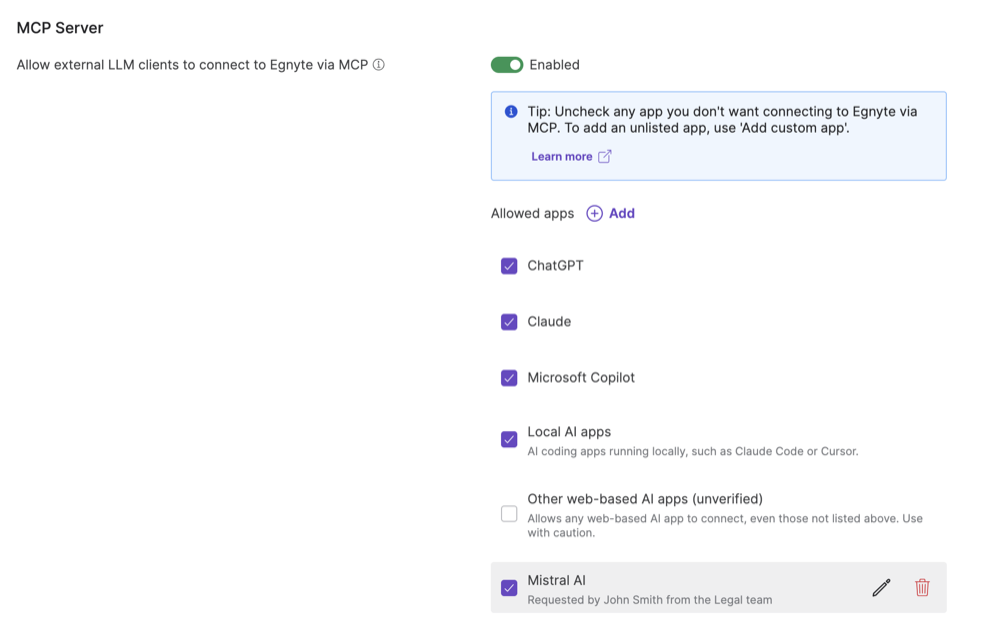Screen dimensions: 999x636
Task: Click the plus circle Add icon
Action: pos(594,213)
